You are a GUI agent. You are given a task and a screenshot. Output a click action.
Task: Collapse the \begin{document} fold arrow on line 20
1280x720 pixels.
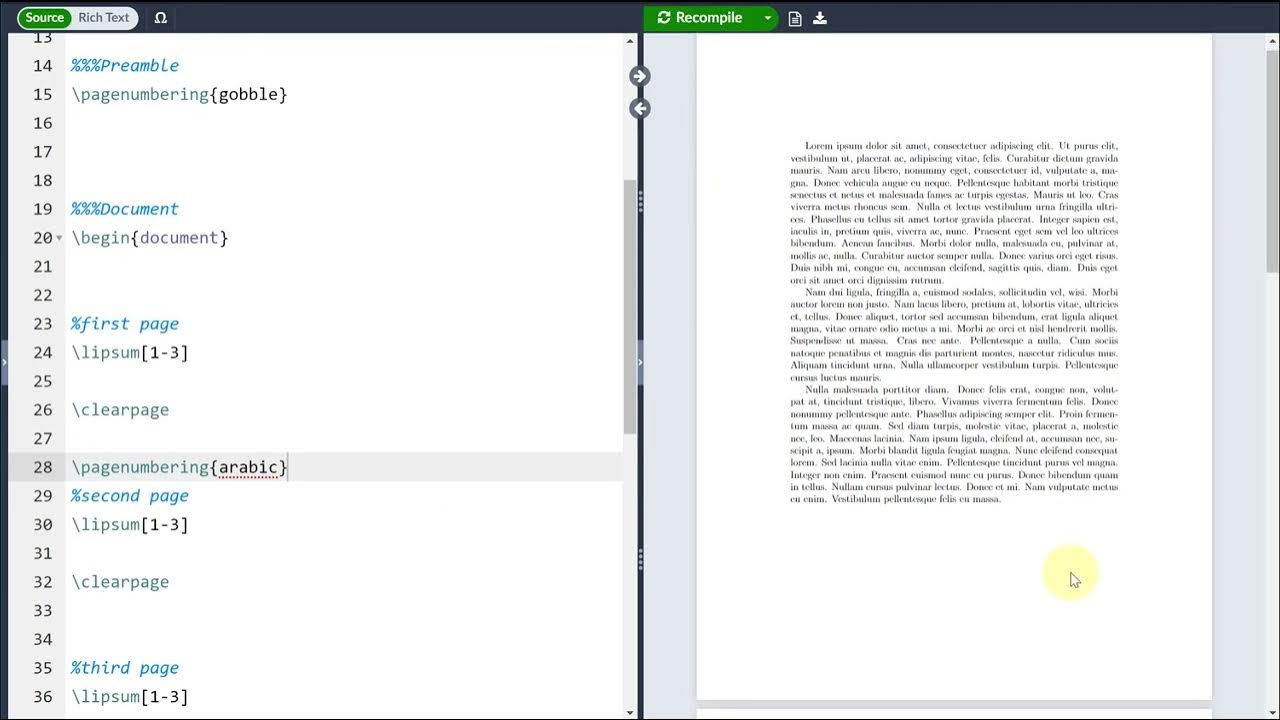pyautogui.click(x=59, y=238)
